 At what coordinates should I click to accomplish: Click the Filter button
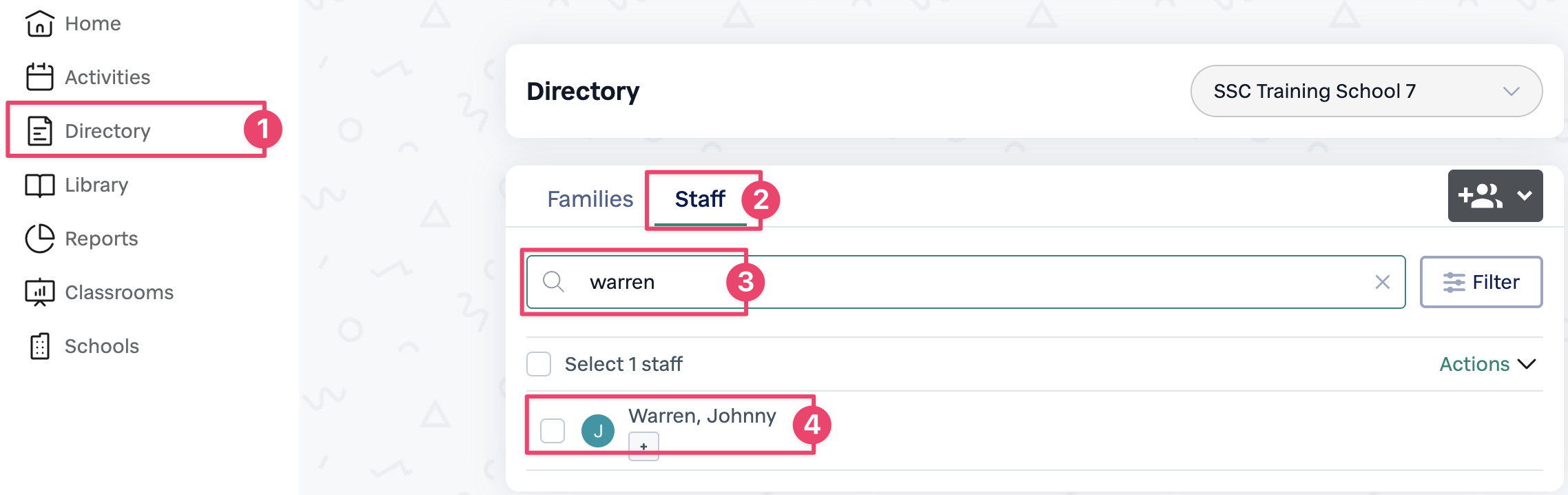[1481, 282]
